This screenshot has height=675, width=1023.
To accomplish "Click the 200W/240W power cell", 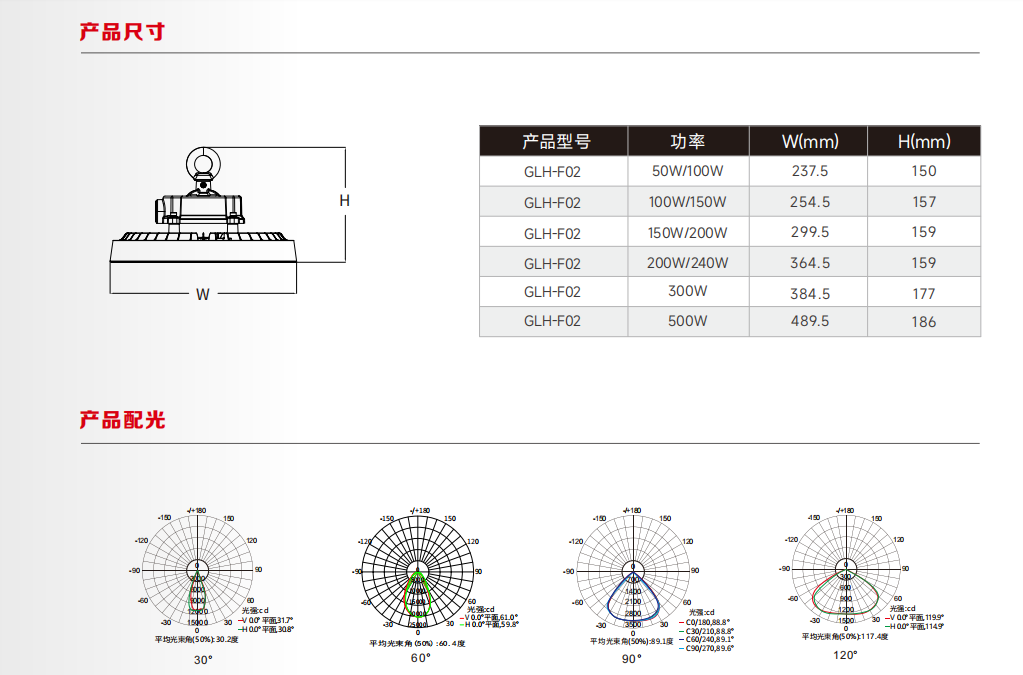I will [x=687, y=263].
